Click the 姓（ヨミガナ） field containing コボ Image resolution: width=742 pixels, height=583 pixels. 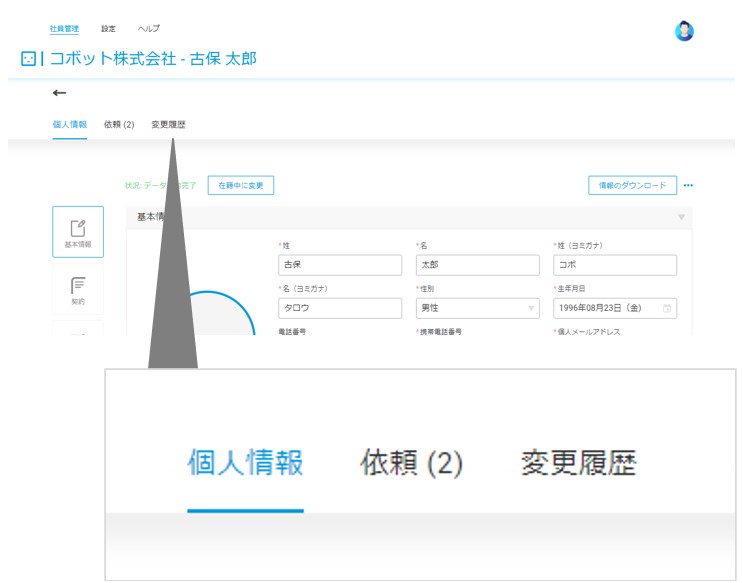(615, 265)
